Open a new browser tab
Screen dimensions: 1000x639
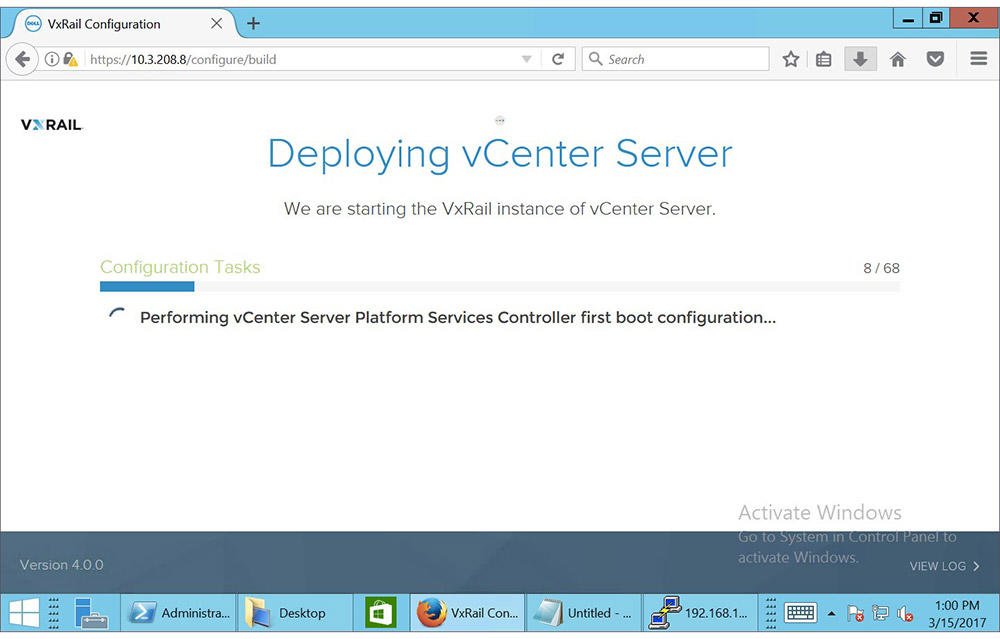[253, 24]
